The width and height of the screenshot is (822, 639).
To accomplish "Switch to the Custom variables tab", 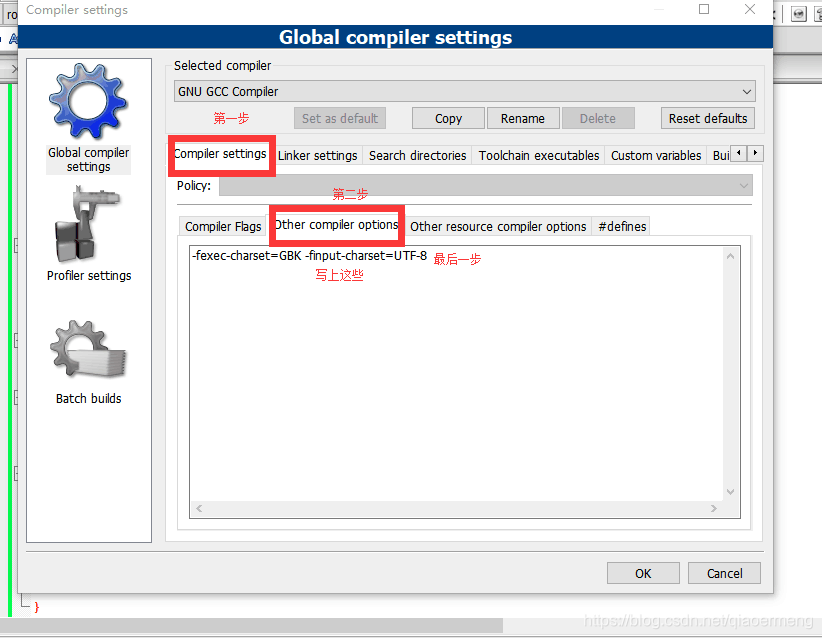I will click(x=656, y=155).
